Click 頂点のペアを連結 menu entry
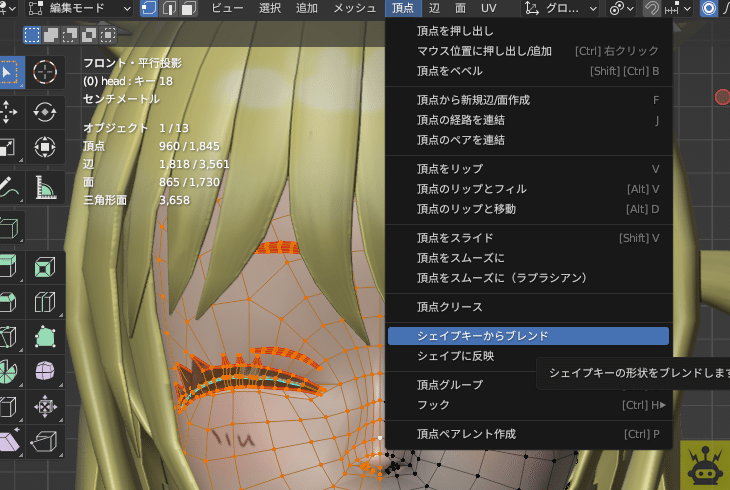Image resolution: width=730 pixels, height=490 pixels. tap(528, 140)
